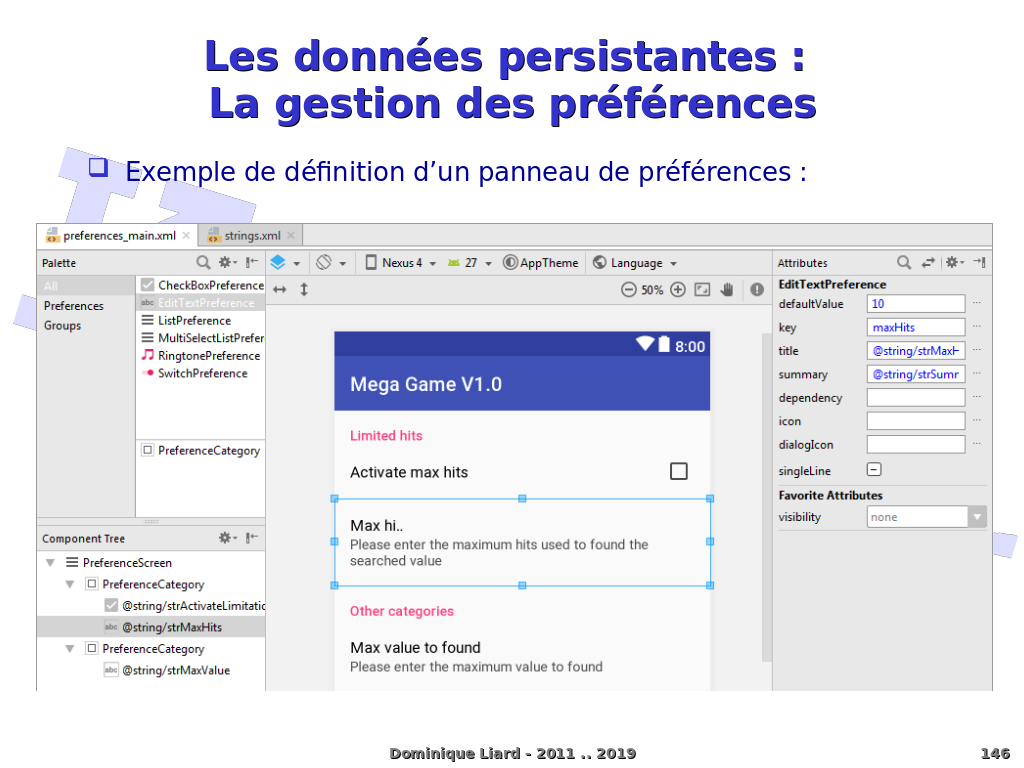Zoom out with the minus icon
This screenshot has width=1024, height=768.
pos(628,290)
